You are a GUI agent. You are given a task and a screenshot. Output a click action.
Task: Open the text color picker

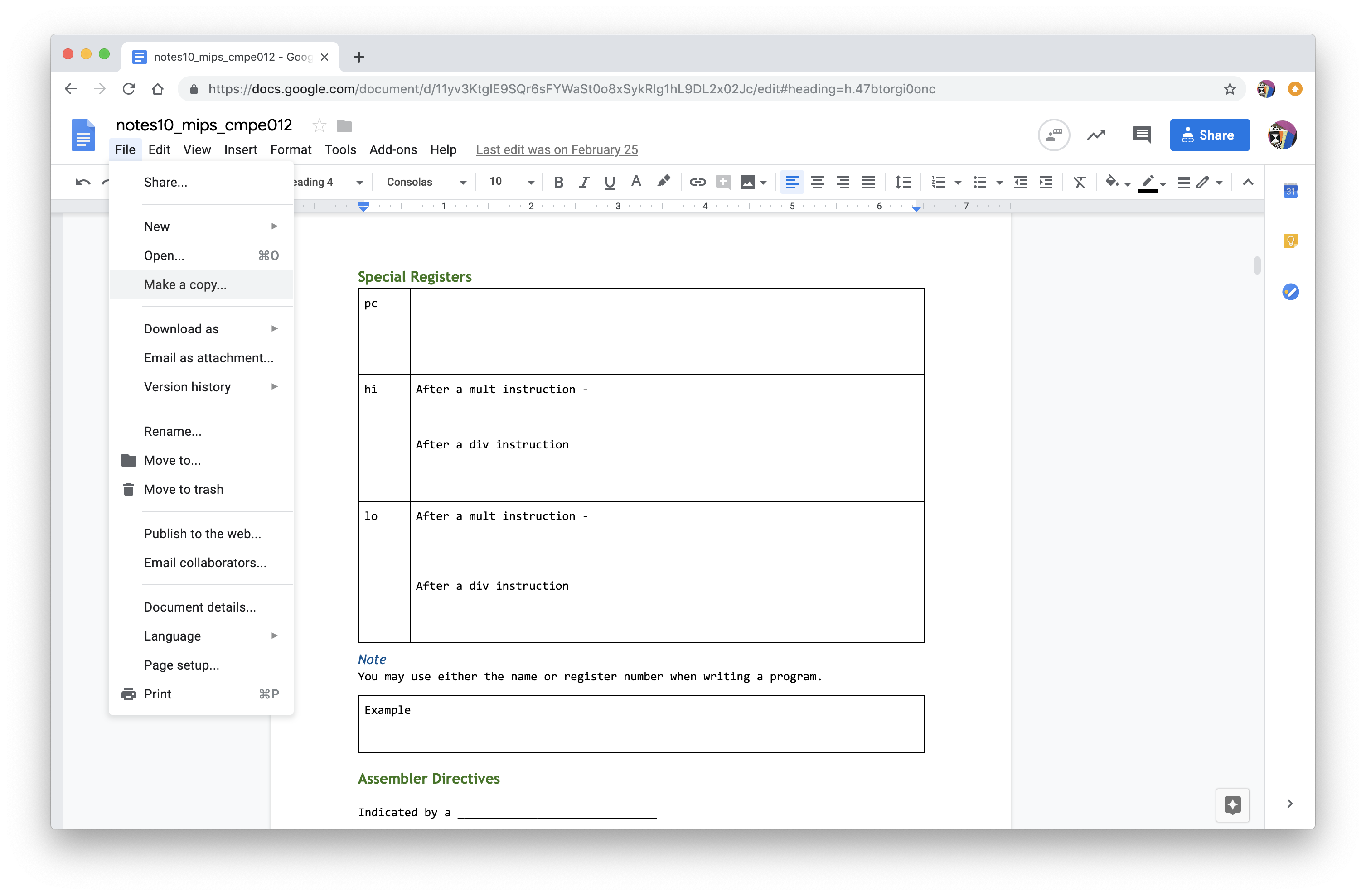635,183
